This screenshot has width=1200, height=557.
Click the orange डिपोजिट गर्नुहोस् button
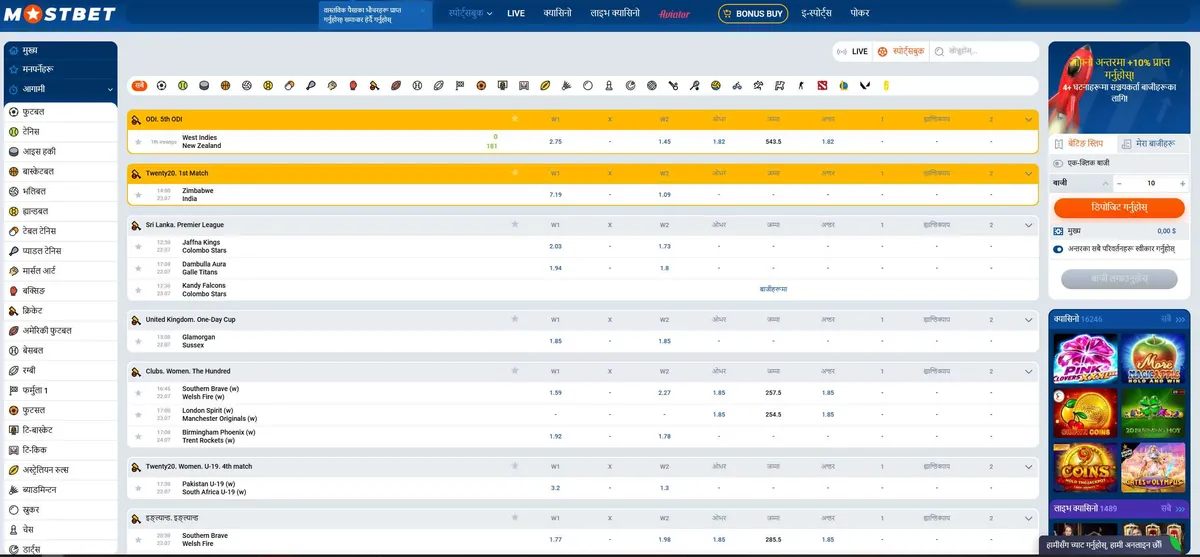1120,206
